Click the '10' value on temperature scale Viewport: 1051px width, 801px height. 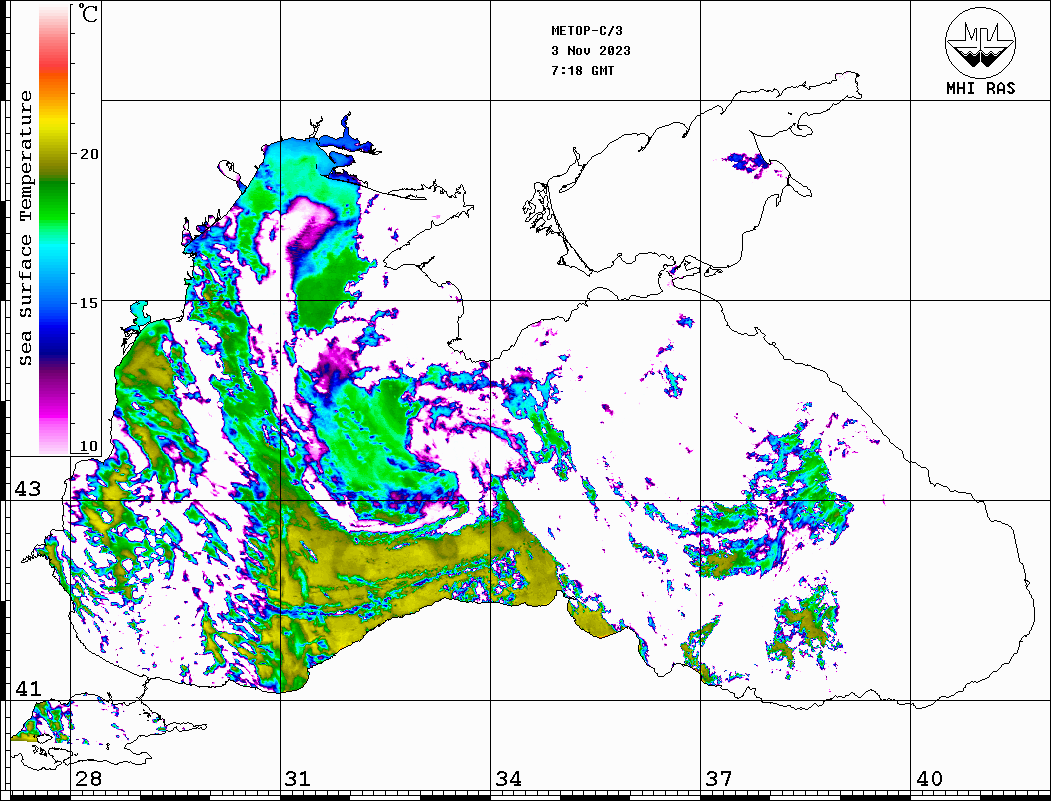(88, 446)
